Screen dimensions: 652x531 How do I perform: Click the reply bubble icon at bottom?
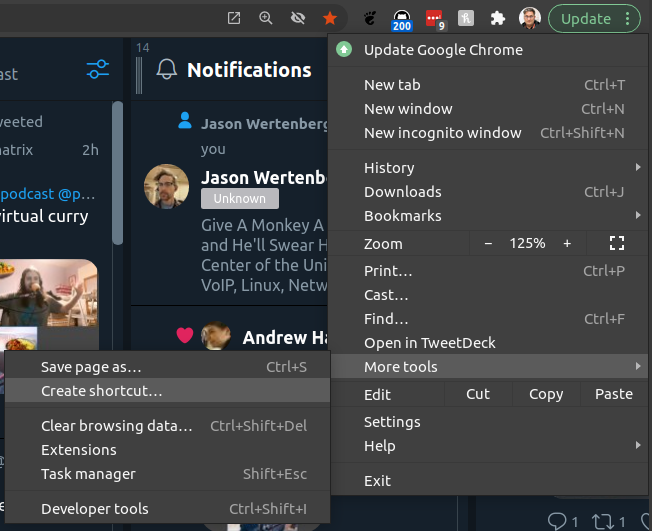coord(557,521)
